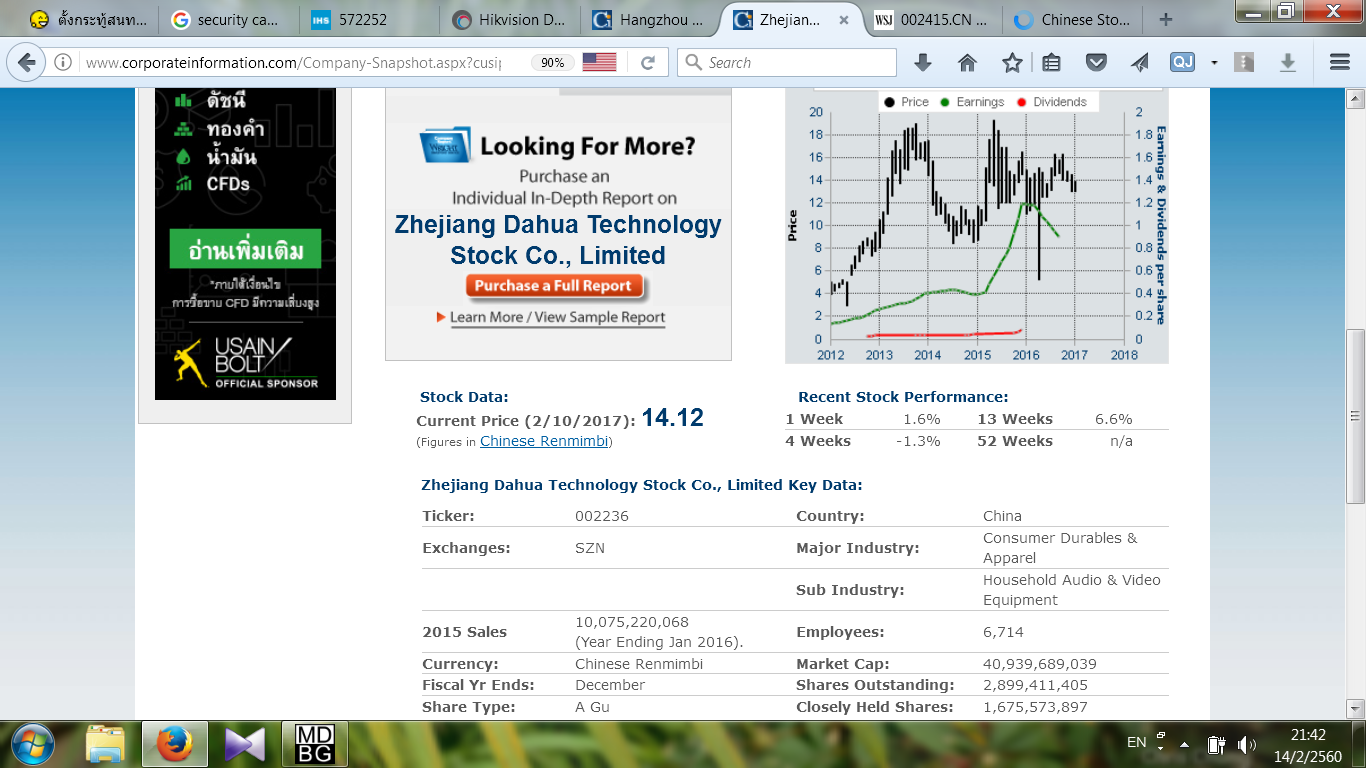Open the 90% zoom level indicator

552,62
